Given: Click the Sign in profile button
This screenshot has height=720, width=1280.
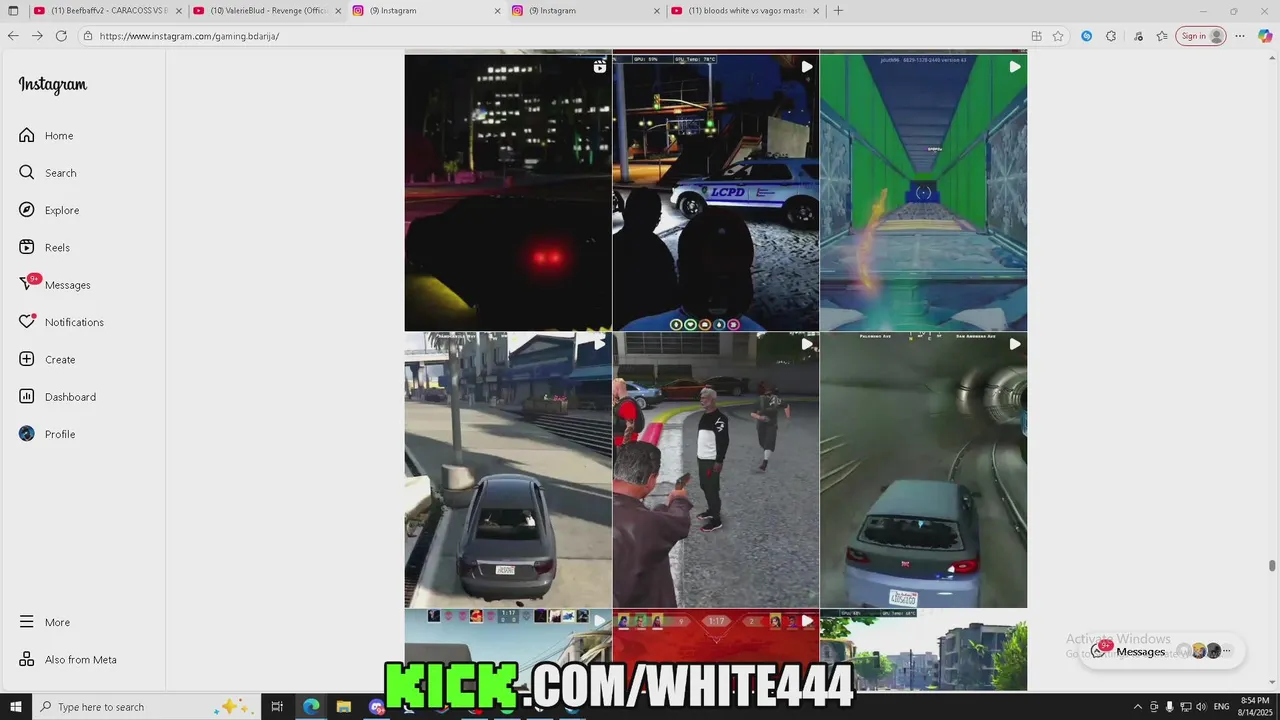Looking at the screenshot, I should 1201,36.
